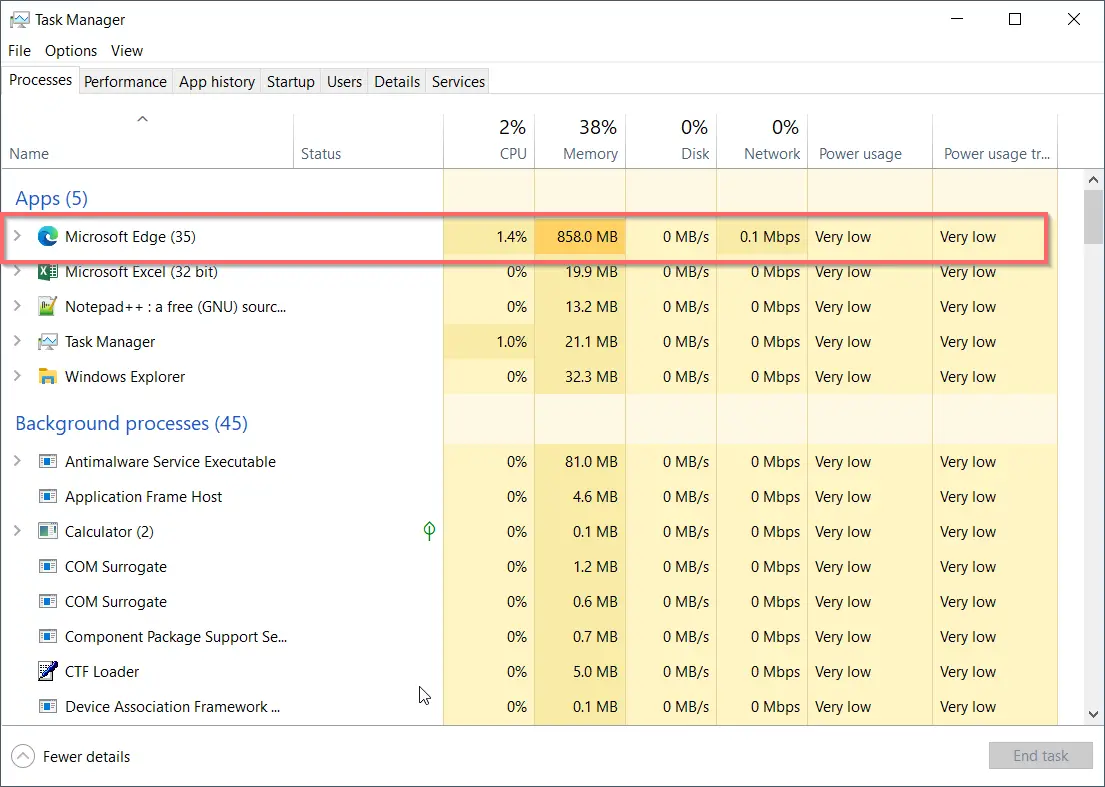Expand the Antimalware Service Executable group
This screenshot has width=1105, height=787.
coord(18,461)
